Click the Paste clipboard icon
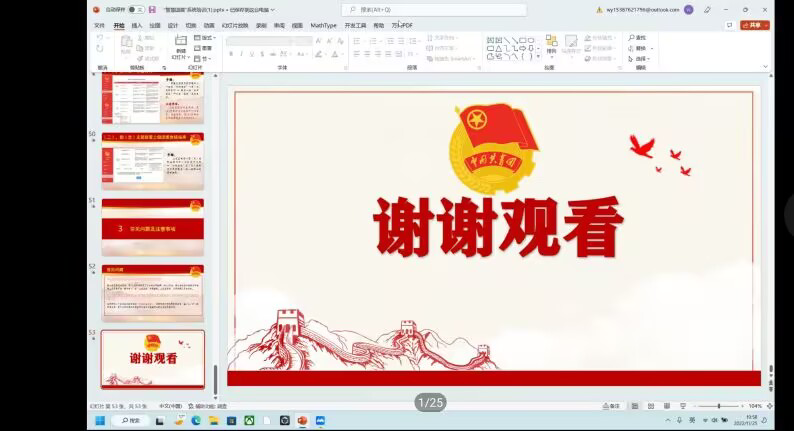 [126, 43]
